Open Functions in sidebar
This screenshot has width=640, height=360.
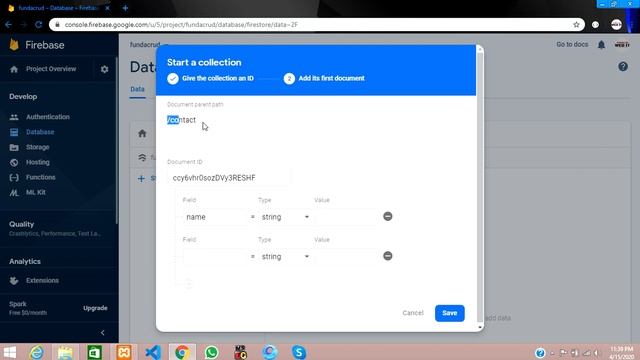pyautogui.click(x=40, y=177)
